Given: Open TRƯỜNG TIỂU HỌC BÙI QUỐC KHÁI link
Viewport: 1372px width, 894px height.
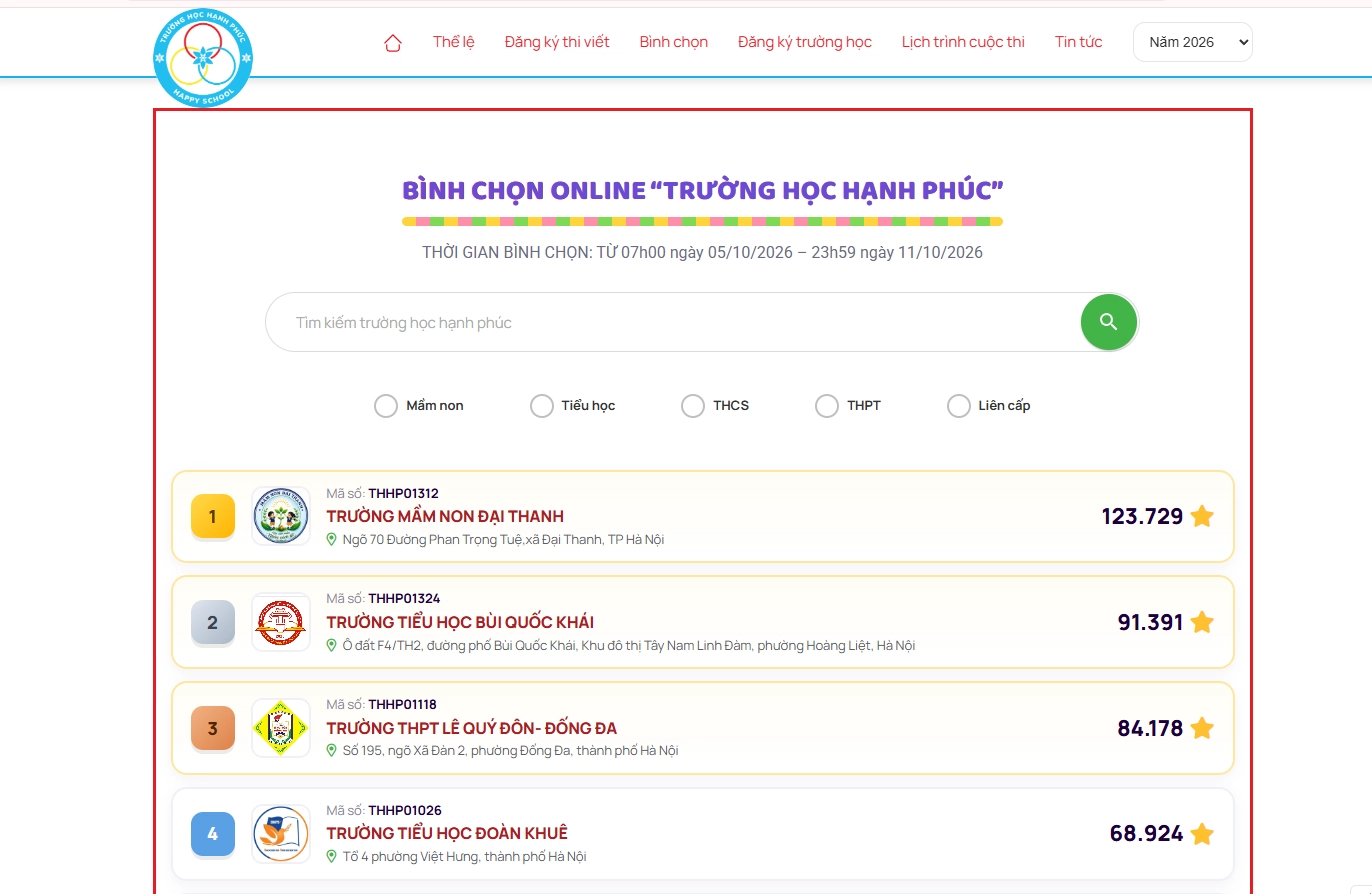Looking at the screenshot, I should tap(460, 622).
